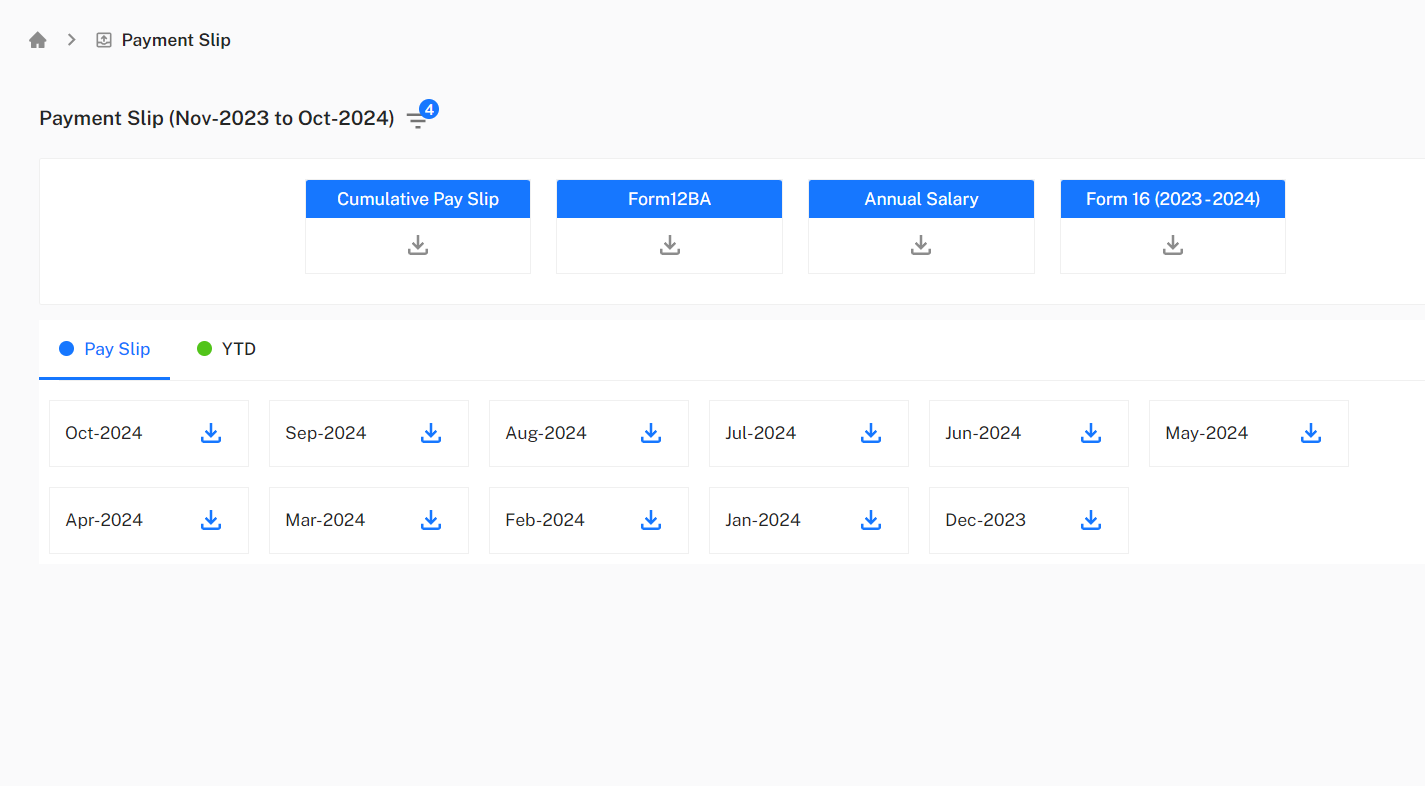
Task: Download the Annual Salary document
Action: 920,244
